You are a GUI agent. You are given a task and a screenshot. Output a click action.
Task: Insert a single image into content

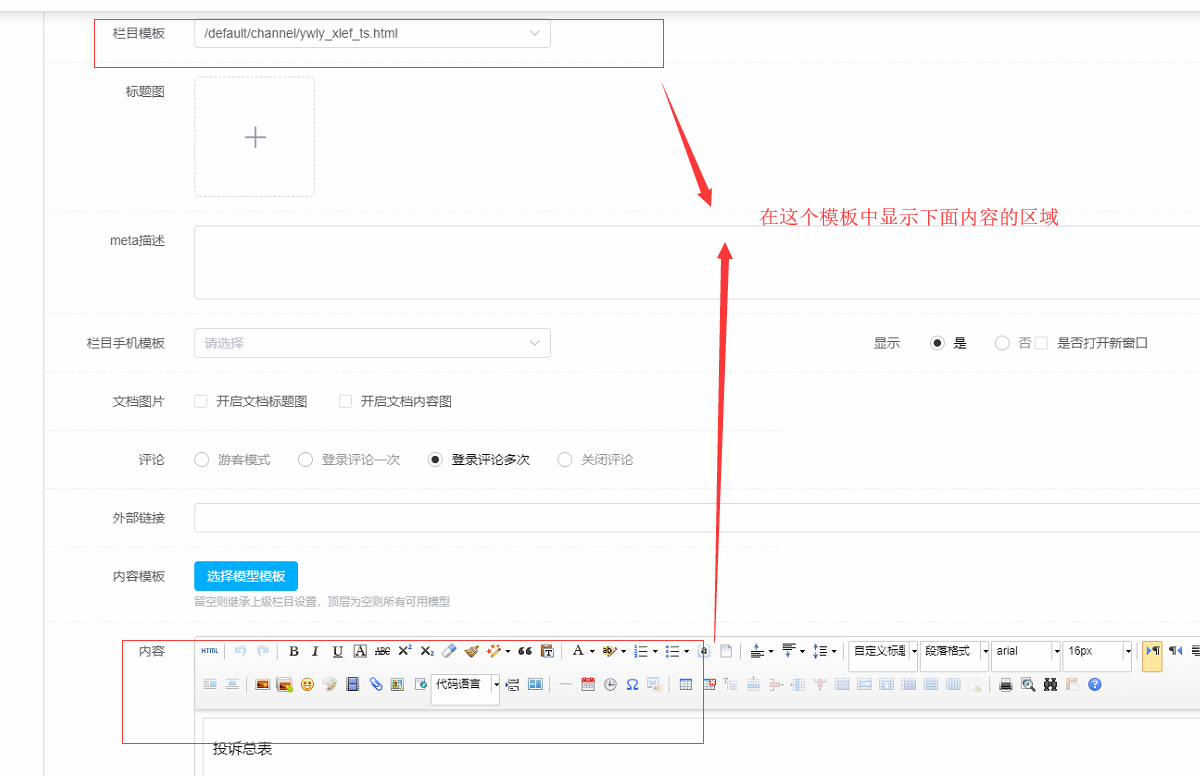click(263, 684)
